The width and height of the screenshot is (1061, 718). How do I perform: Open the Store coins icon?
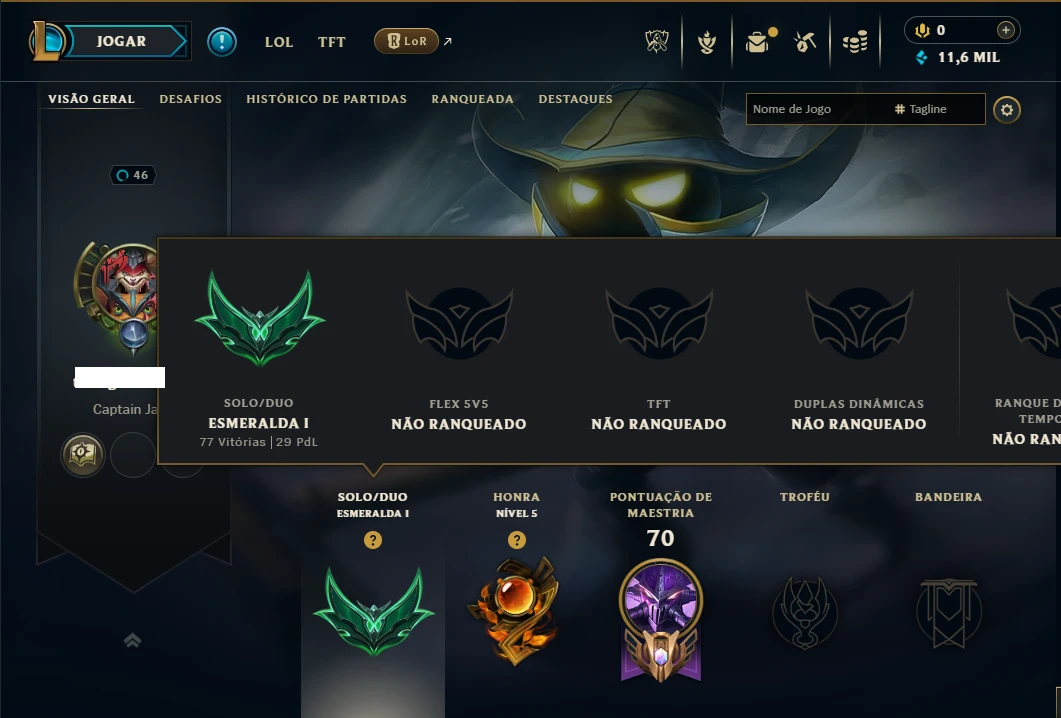855,43
